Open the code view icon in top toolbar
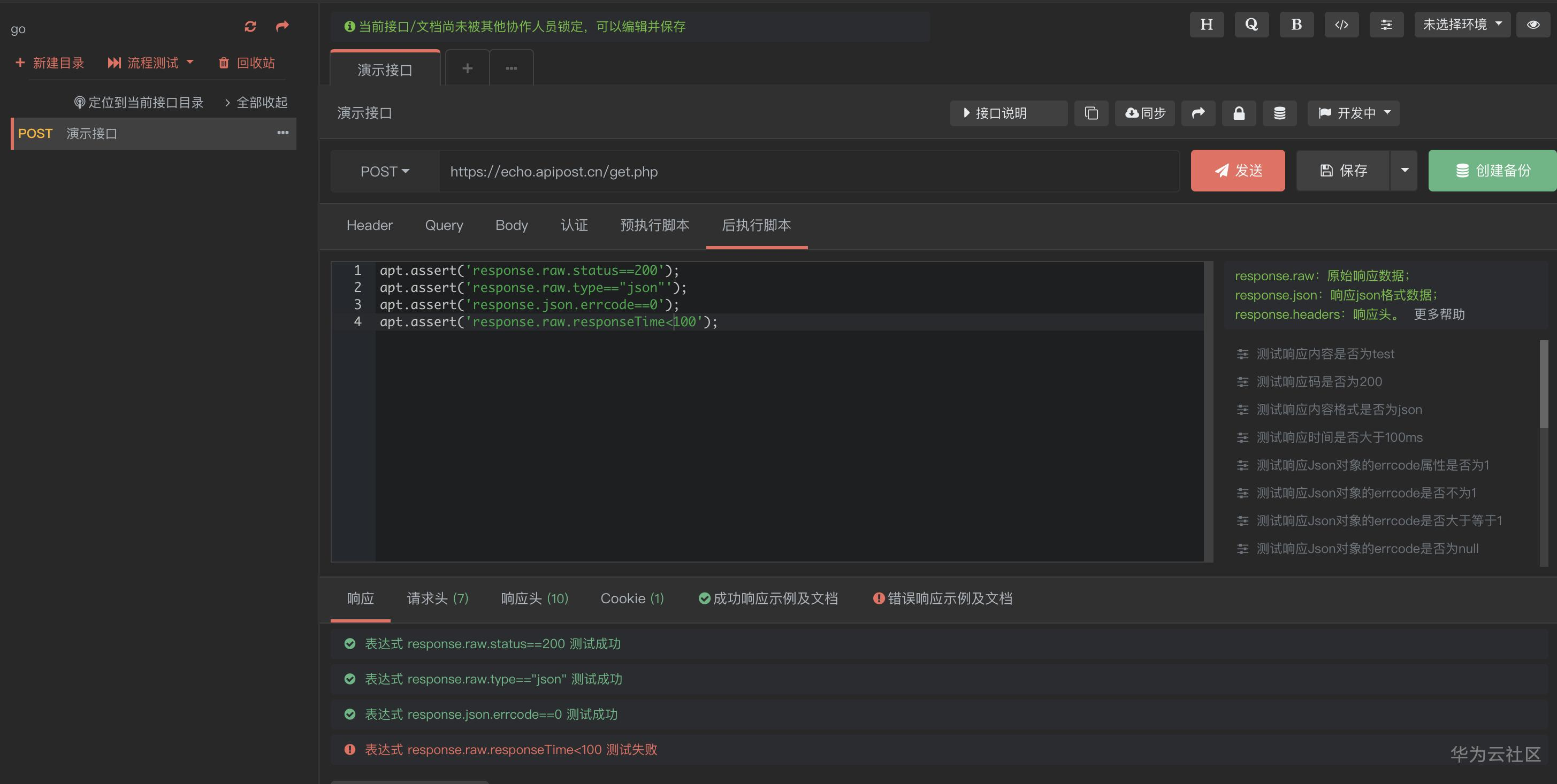The image size is (1557, 784). click(1341, 25)
